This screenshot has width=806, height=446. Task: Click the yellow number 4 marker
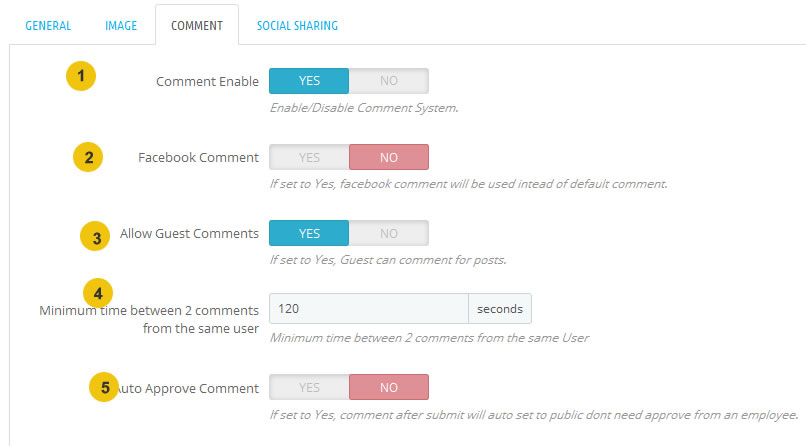(x=98, y=293)
